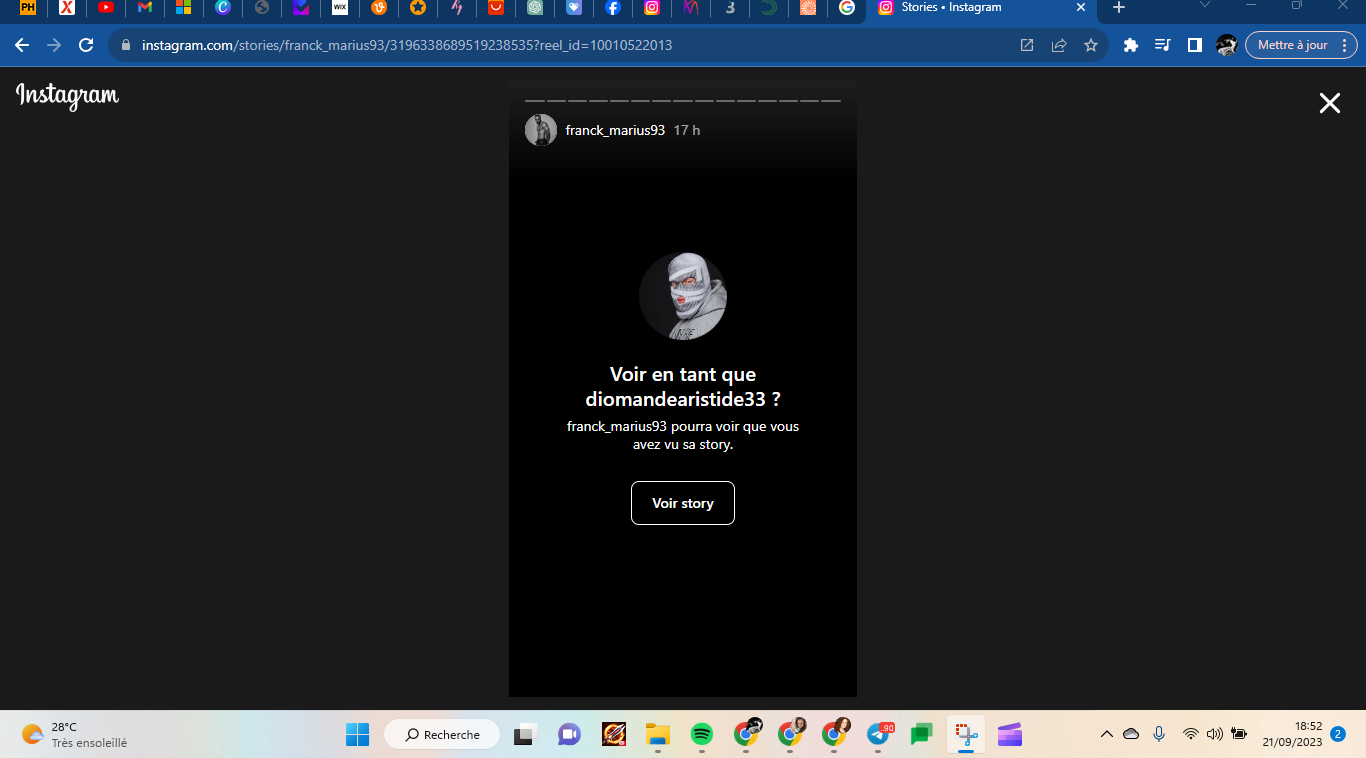The width and height of the screenshot is (1366, 758).
Task: Click the 'Voir story' button
Action: click(x=683, y=503)
